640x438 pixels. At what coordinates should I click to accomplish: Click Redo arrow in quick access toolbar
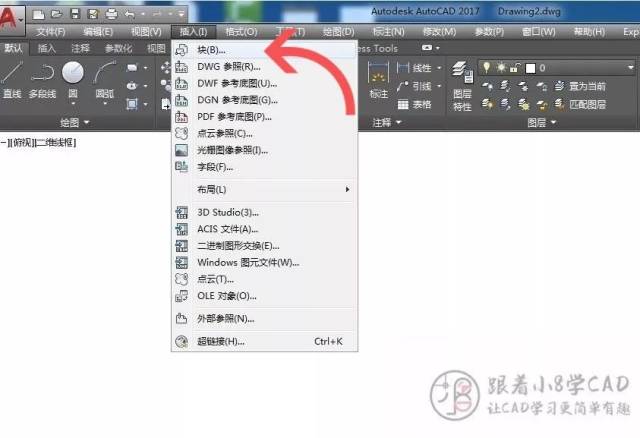click(158, 15)
